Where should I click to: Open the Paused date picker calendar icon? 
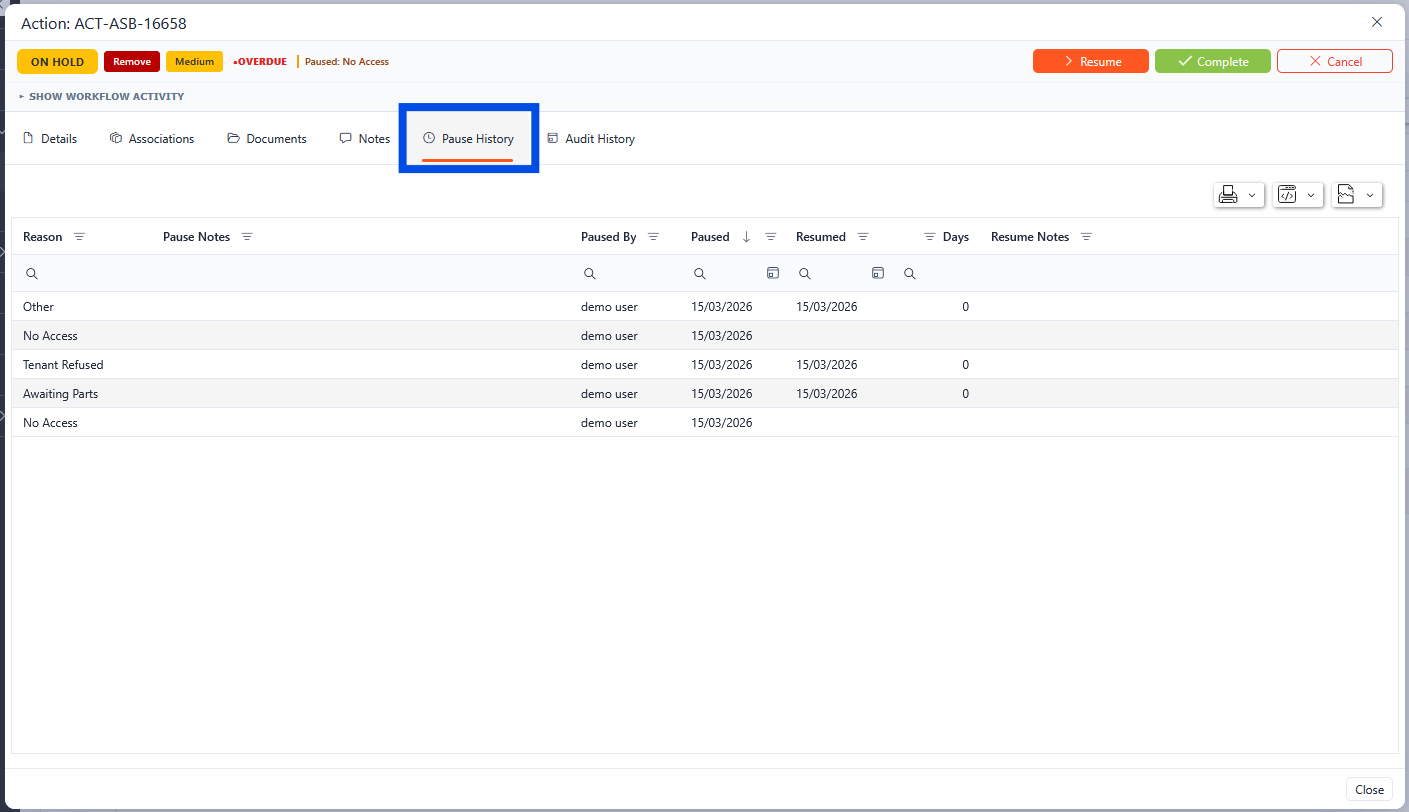pyautogui.click(x=772, y=273)
